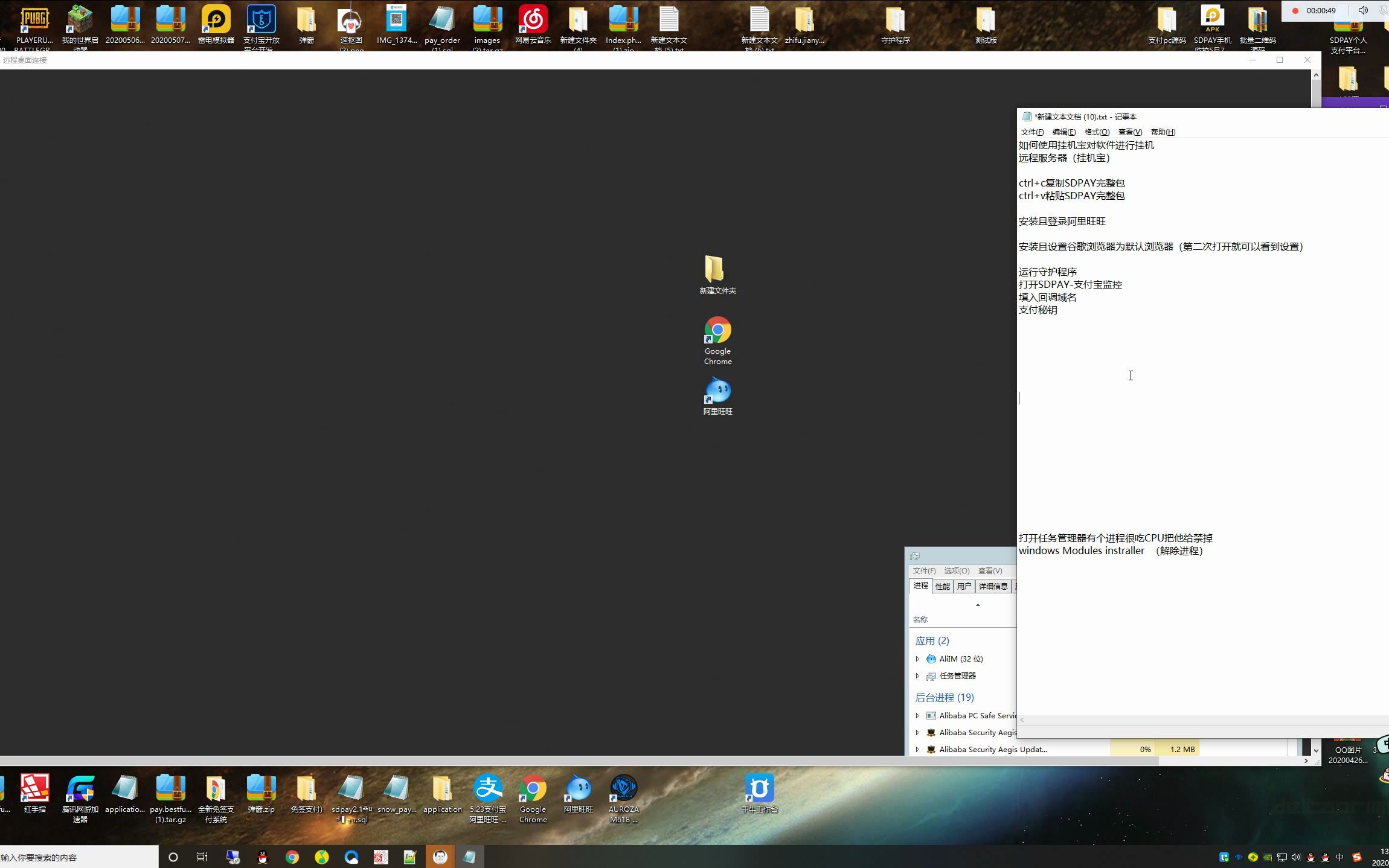Click Alibaba PC Safe Service icon

(x=931, y=715)
